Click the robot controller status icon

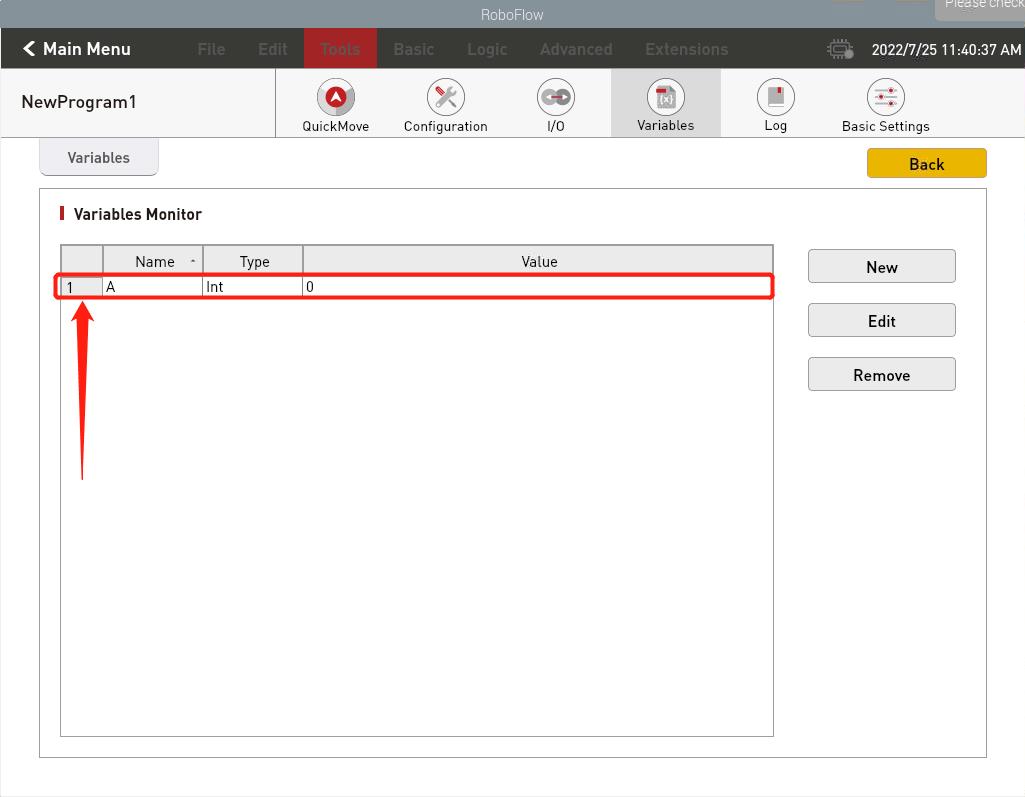tap(840, 49)
